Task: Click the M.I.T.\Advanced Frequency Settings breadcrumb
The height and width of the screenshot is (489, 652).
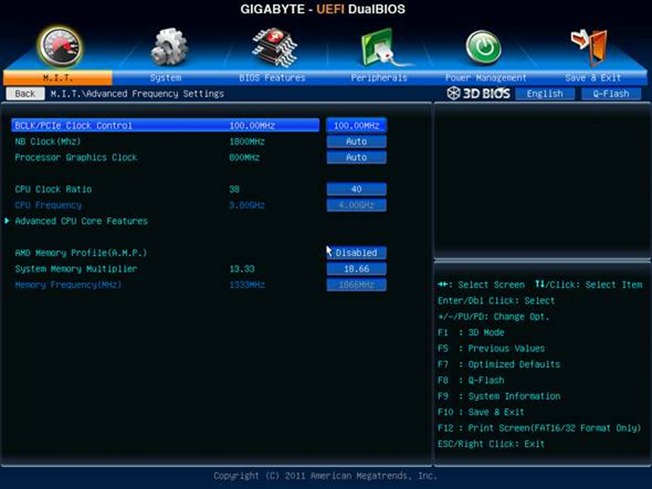Action: [x=137, y=94]
